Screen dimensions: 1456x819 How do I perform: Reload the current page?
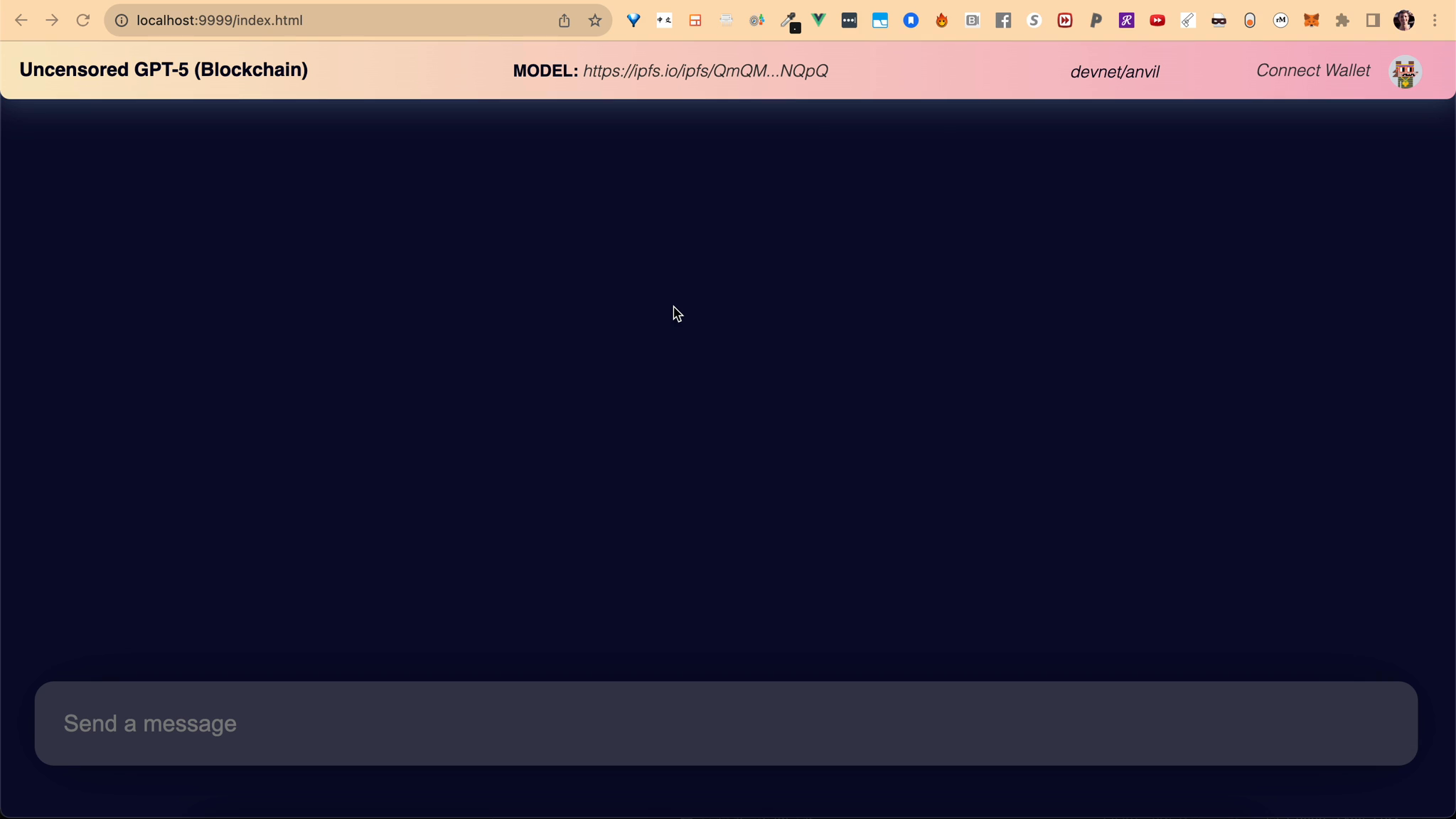click(x=83, y=21)
